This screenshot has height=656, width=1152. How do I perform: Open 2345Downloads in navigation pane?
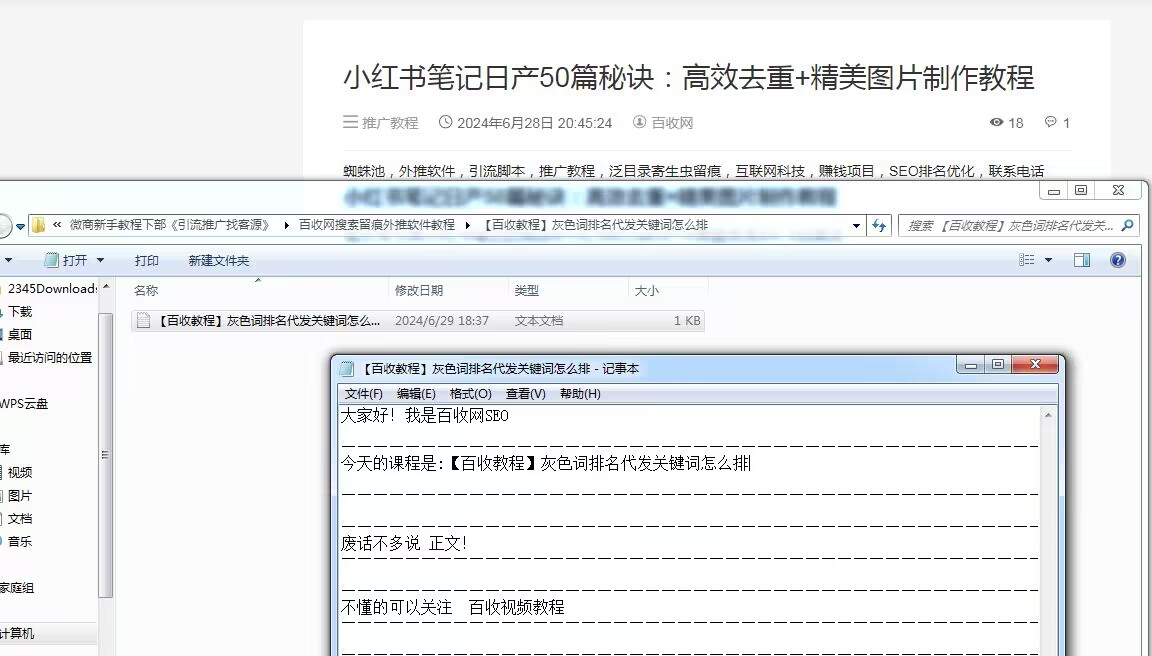[x=52, y=289]
